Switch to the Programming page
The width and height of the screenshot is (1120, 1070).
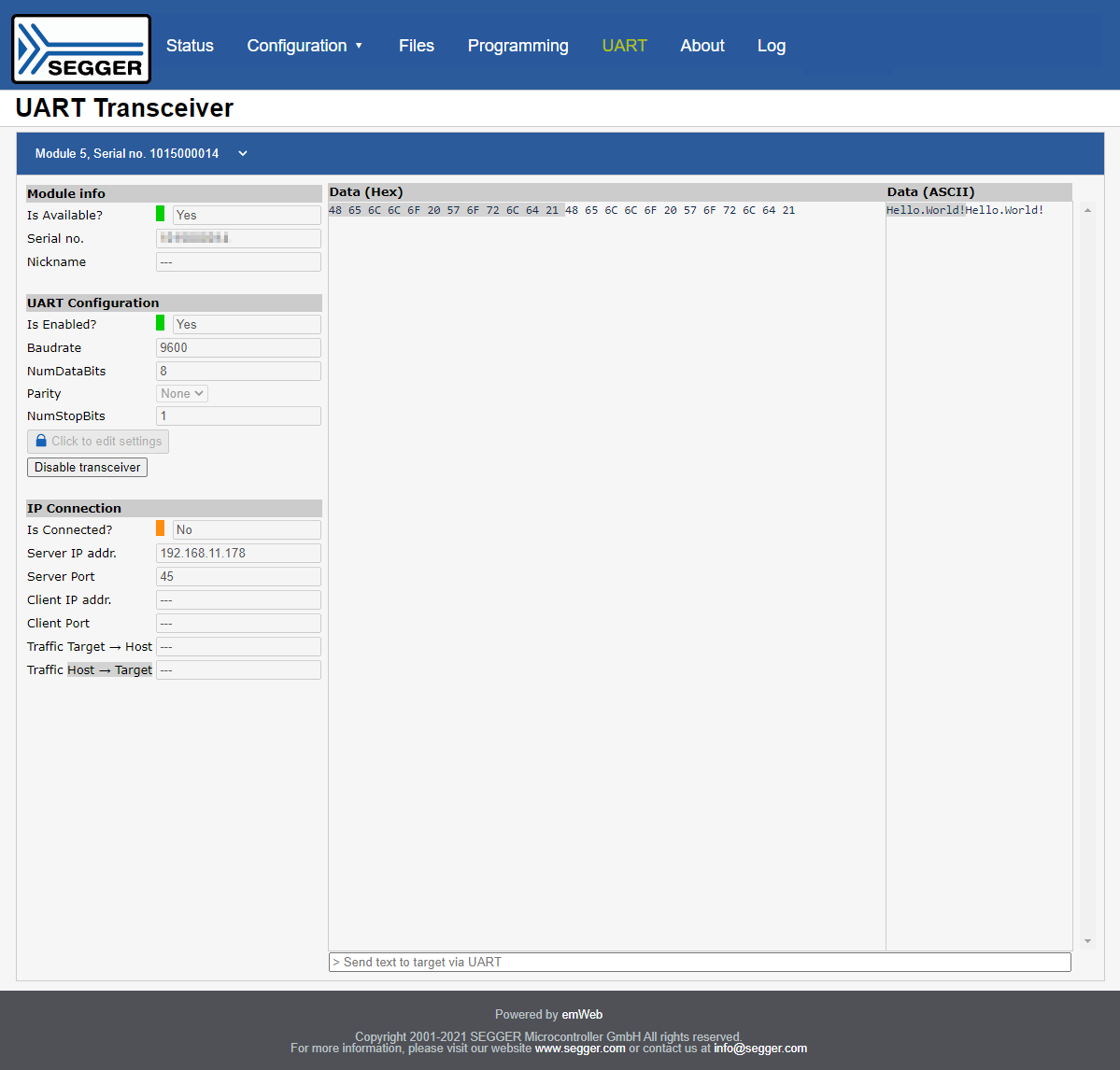tap(517, 46)
